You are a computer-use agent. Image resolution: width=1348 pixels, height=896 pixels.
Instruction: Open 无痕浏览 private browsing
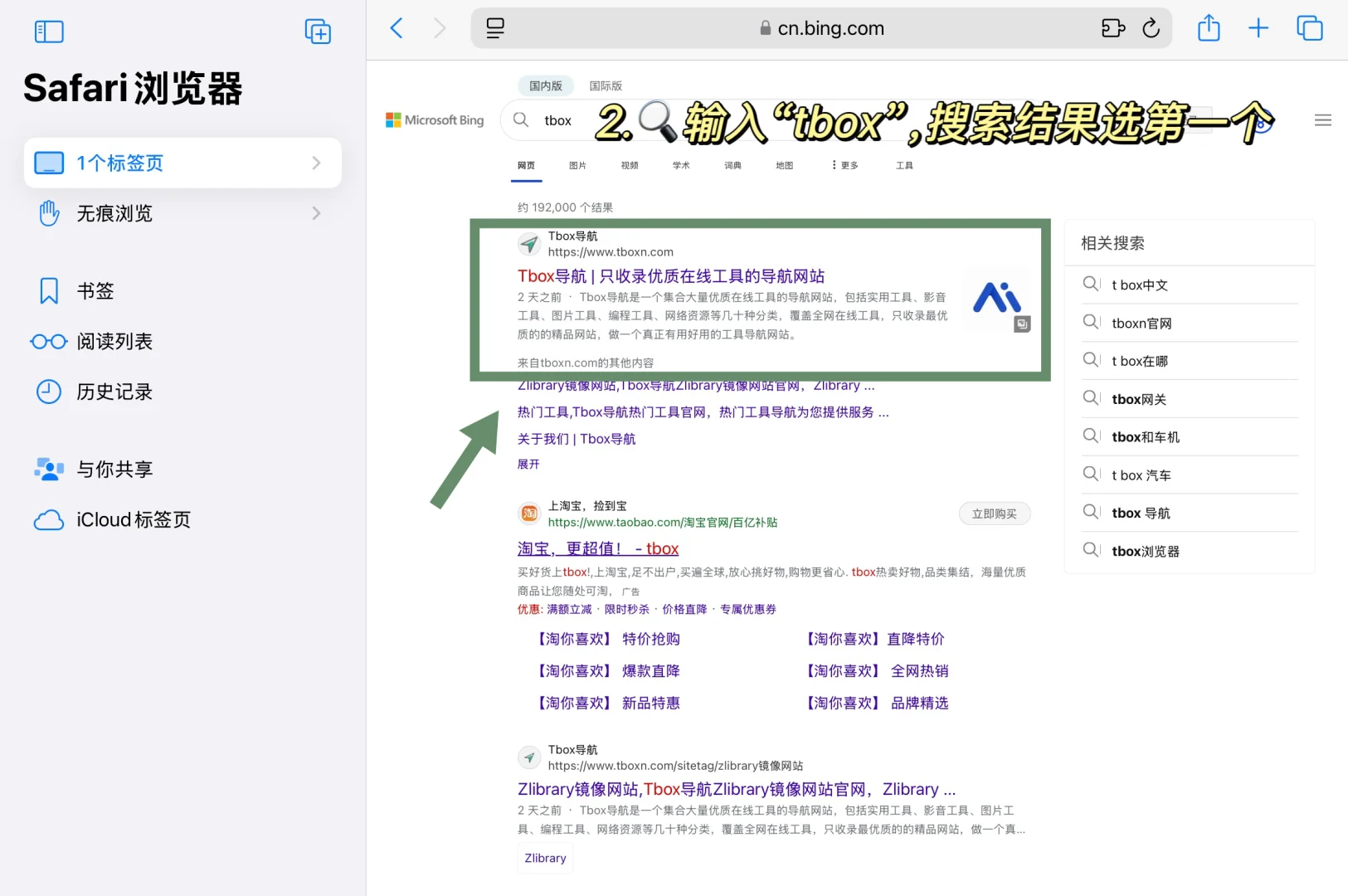(x=182, y=213)
